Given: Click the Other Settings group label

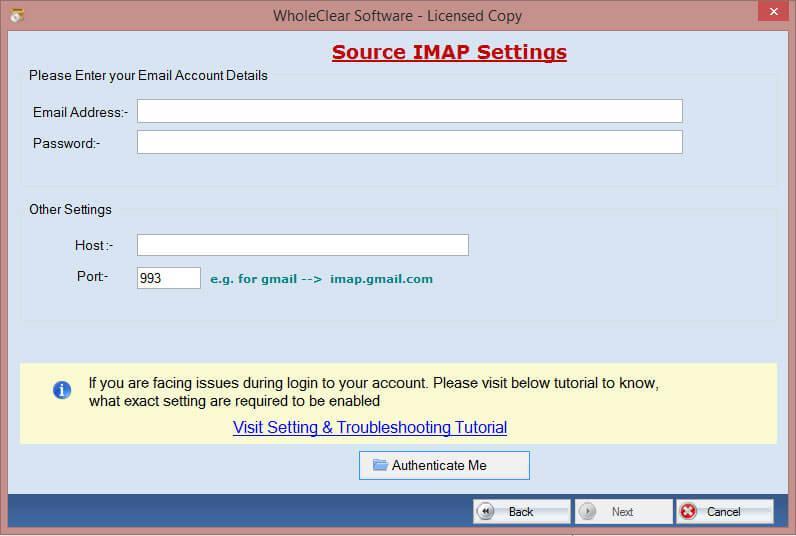Looking at the screenshot, I should [70, 210].
